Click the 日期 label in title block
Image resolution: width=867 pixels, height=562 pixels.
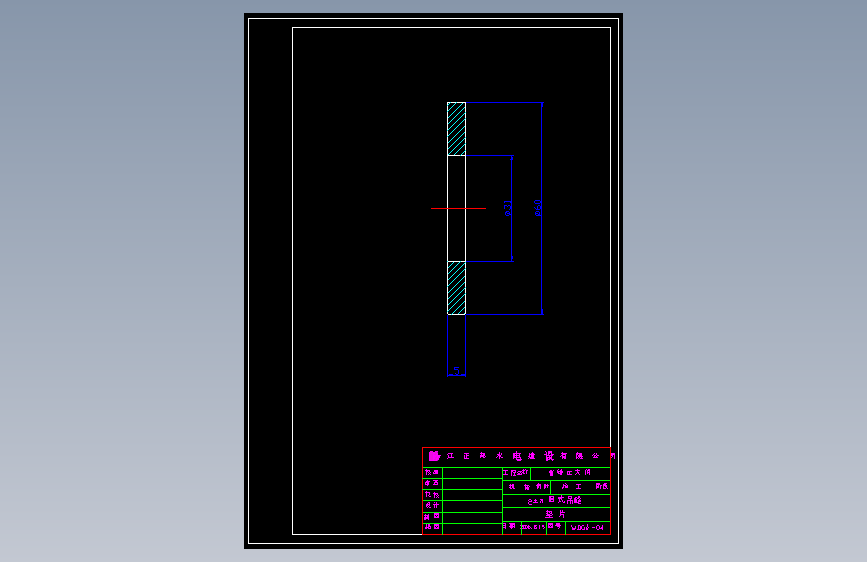(x=509, y=527)
